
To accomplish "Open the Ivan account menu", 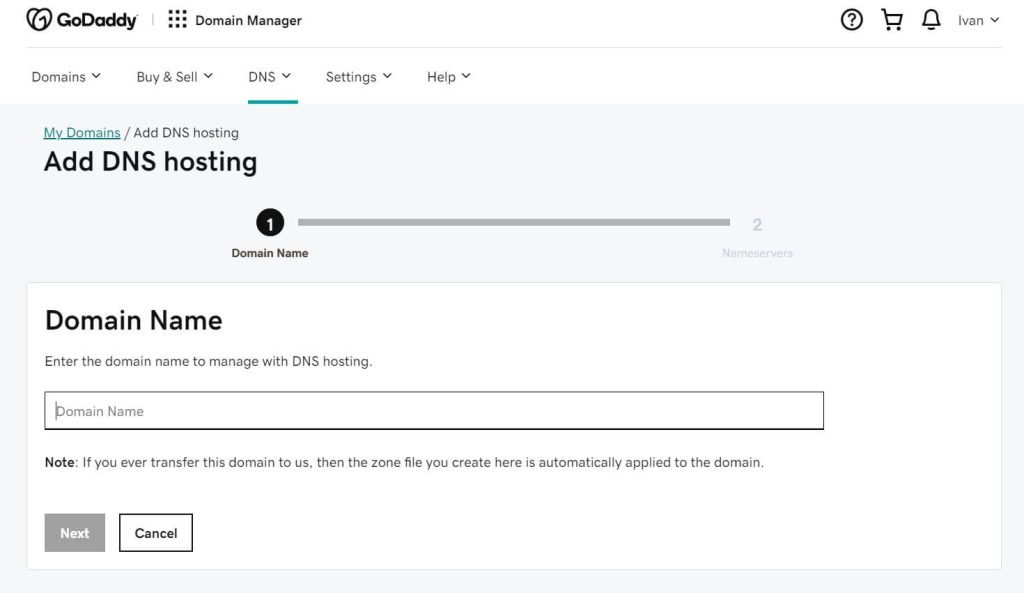I will 978,19.
